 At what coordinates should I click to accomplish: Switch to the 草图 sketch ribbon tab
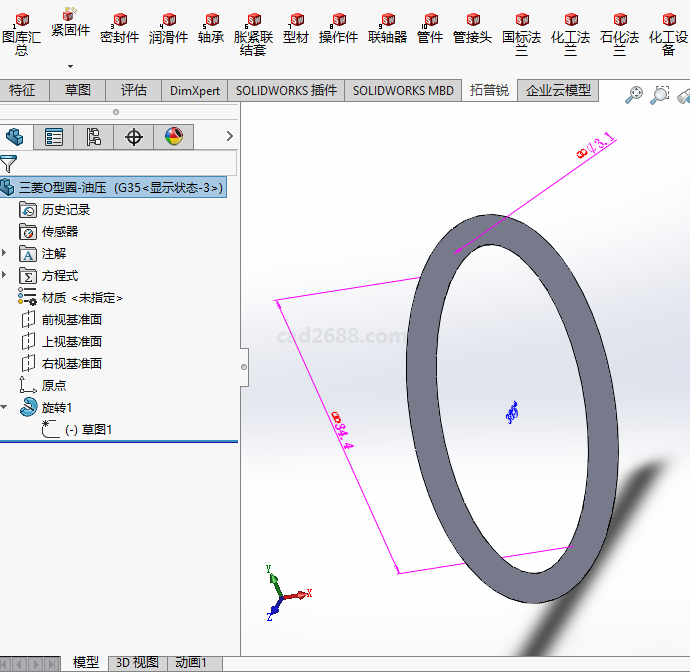coord(78,90)
